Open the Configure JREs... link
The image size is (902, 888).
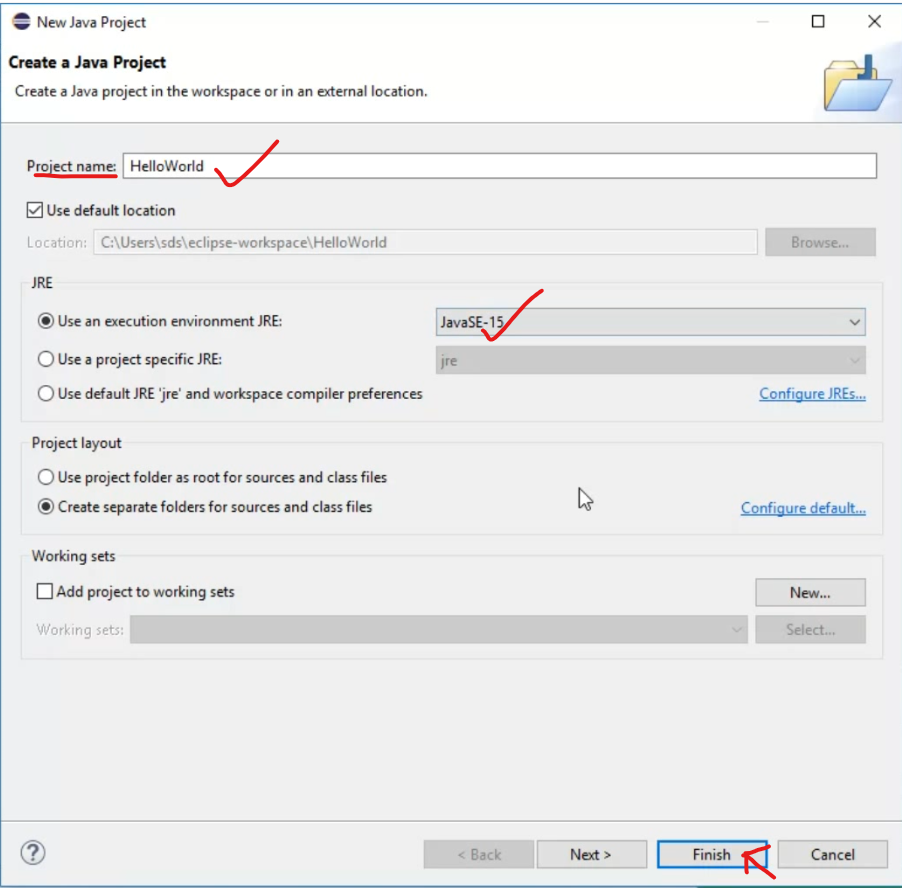812,394
